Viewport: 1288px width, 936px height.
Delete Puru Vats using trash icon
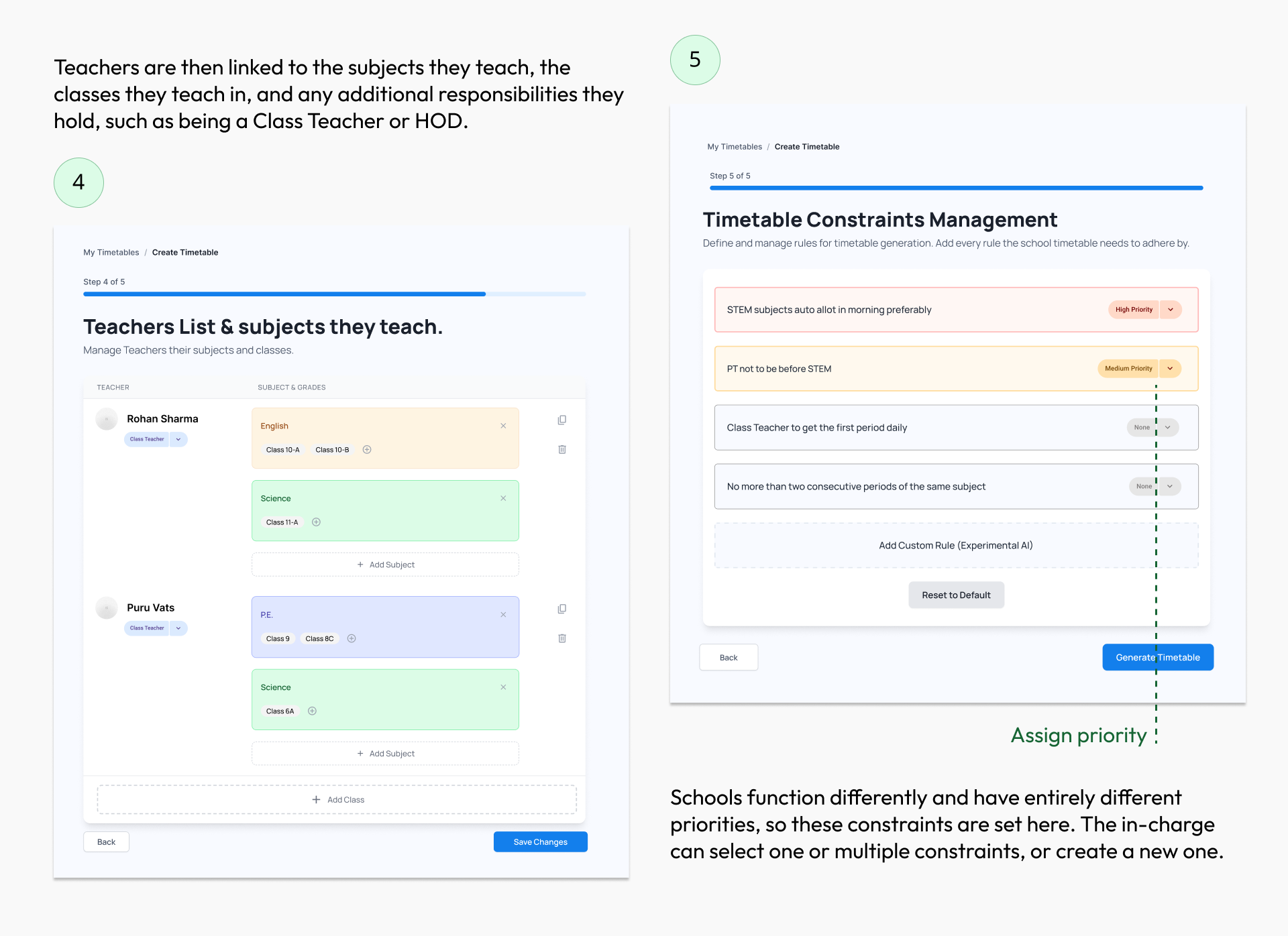click(562, 638)
